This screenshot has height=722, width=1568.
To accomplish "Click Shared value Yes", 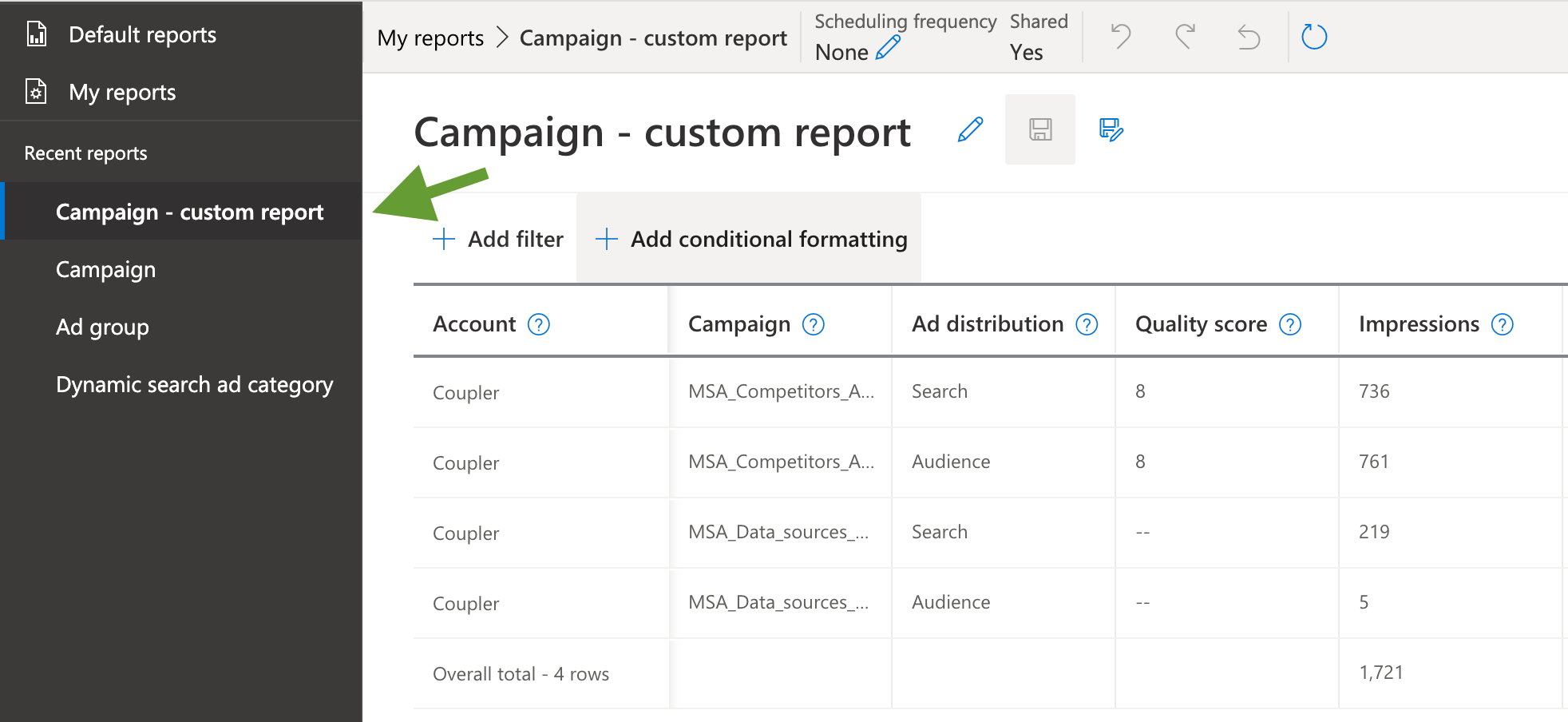I will pyautogui.click(x=1027, y=52).
